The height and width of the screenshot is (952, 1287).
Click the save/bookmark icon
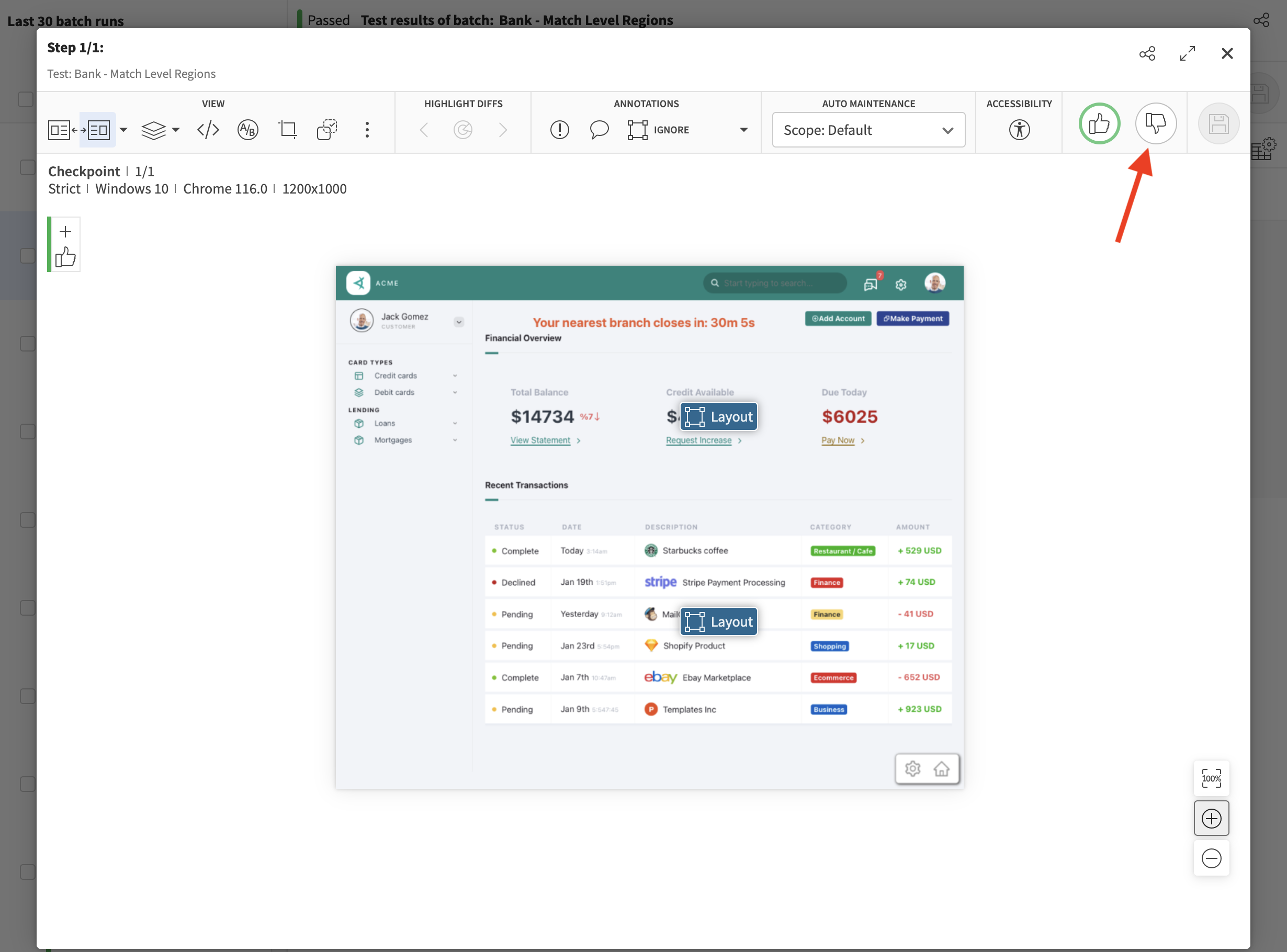1219,123
